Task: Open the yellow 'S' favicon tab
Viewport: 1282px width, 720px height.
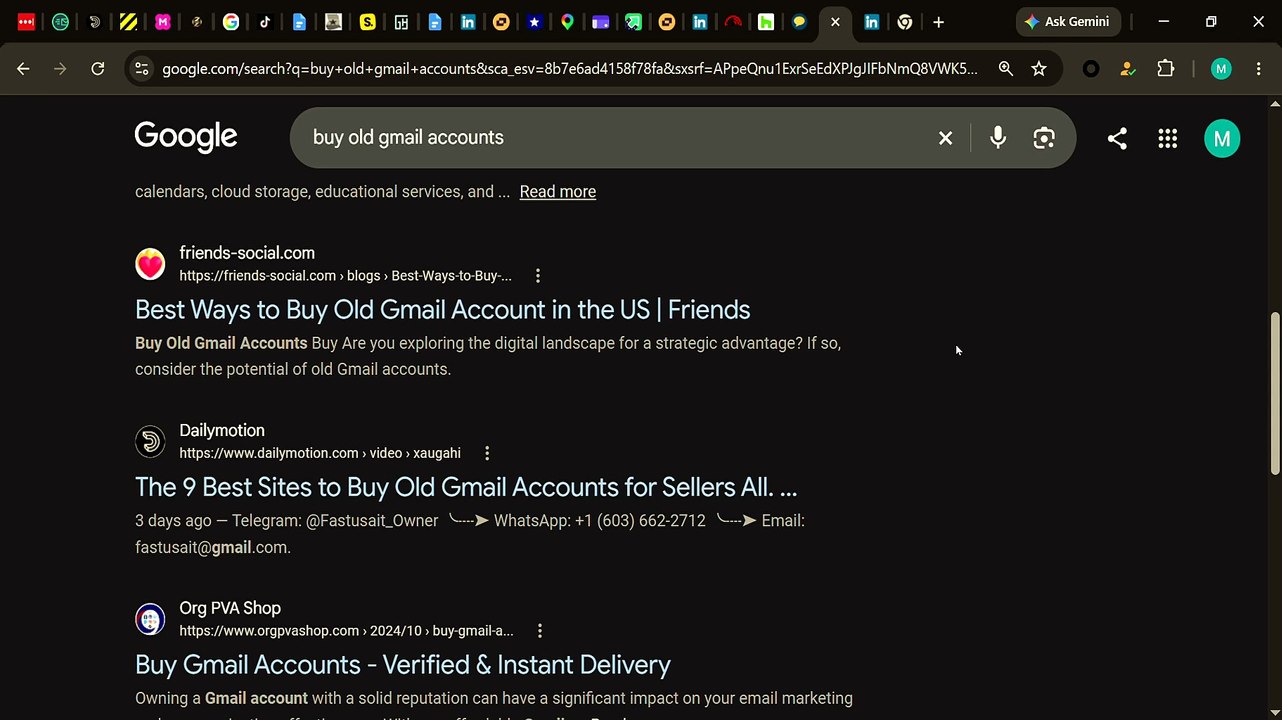Action: point(368,22)
